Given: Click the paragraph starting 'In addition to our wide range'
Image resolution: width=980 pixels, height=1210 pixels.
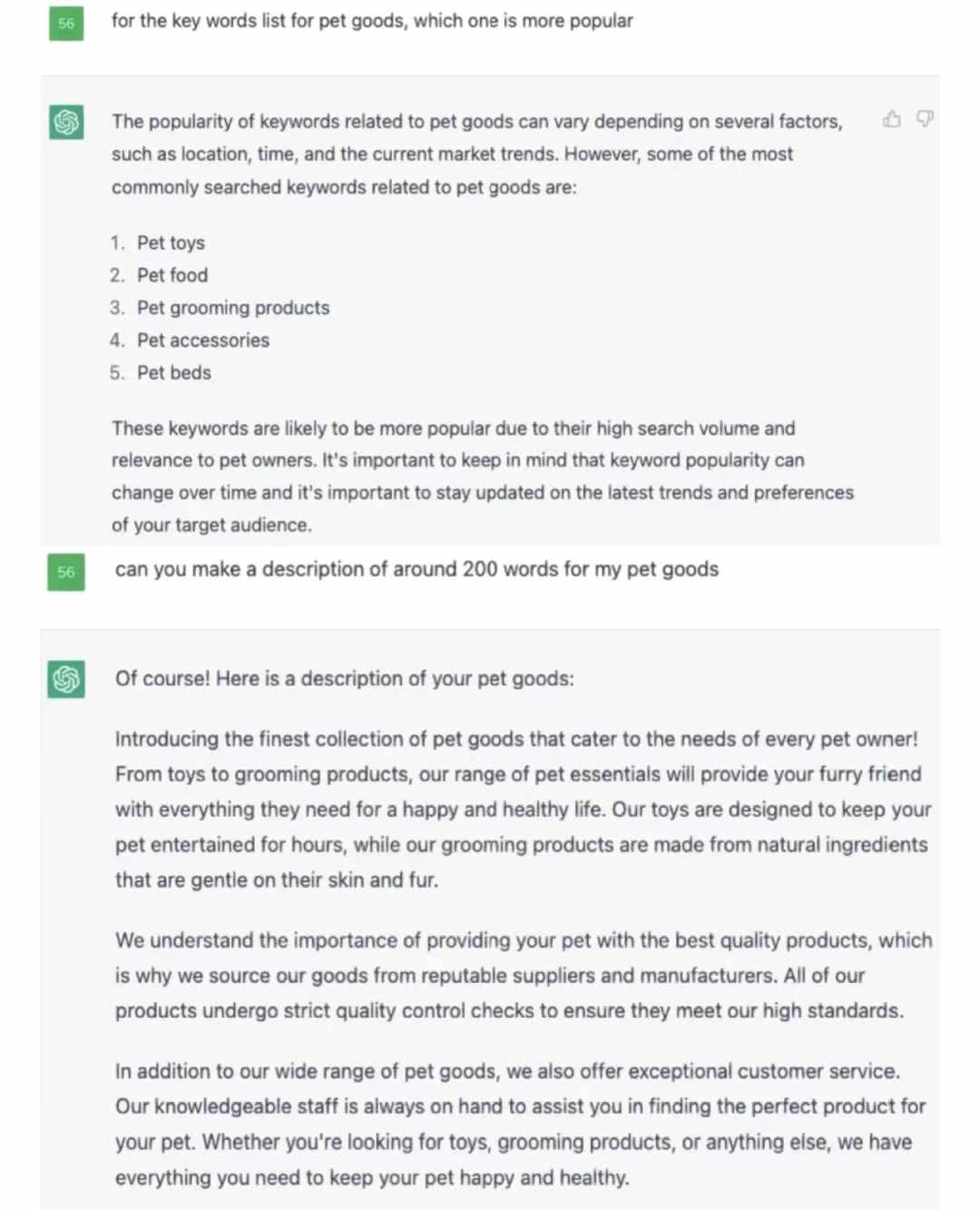Looking at the screenshot, I should pos(521,1125).
